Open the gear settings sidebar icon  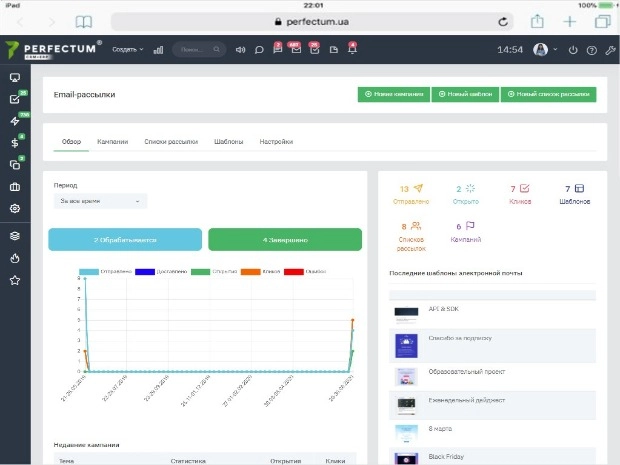[x=15, y=208]
